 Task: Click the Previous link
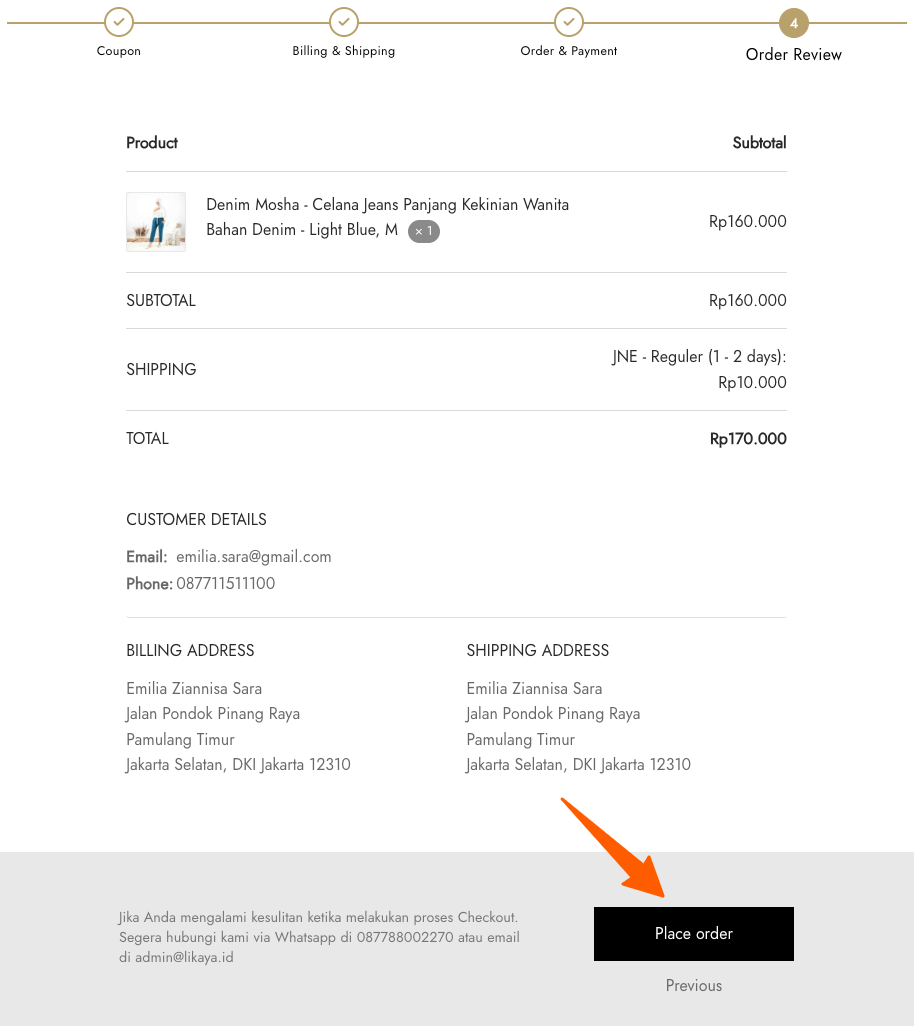(694, 986)
